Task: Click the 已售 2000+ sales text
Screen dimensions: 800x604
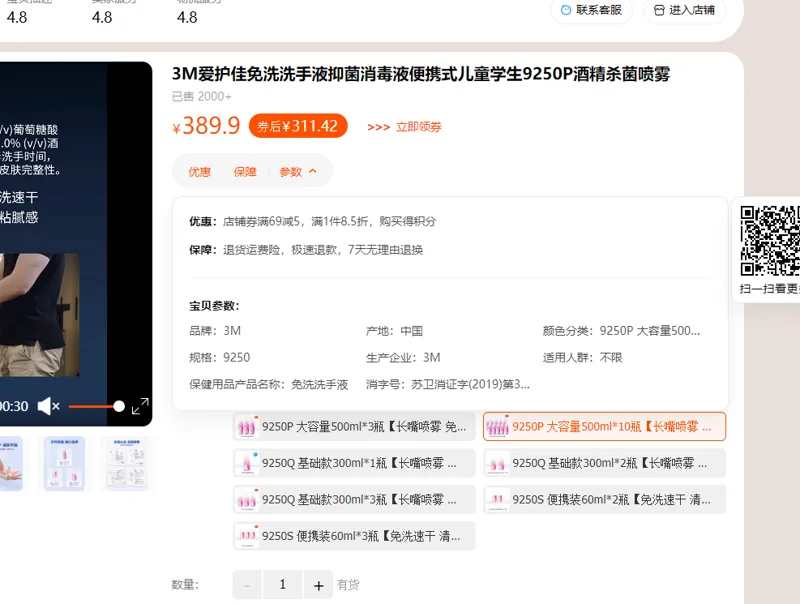Action: pyautogui.click(x=202, y=96)
